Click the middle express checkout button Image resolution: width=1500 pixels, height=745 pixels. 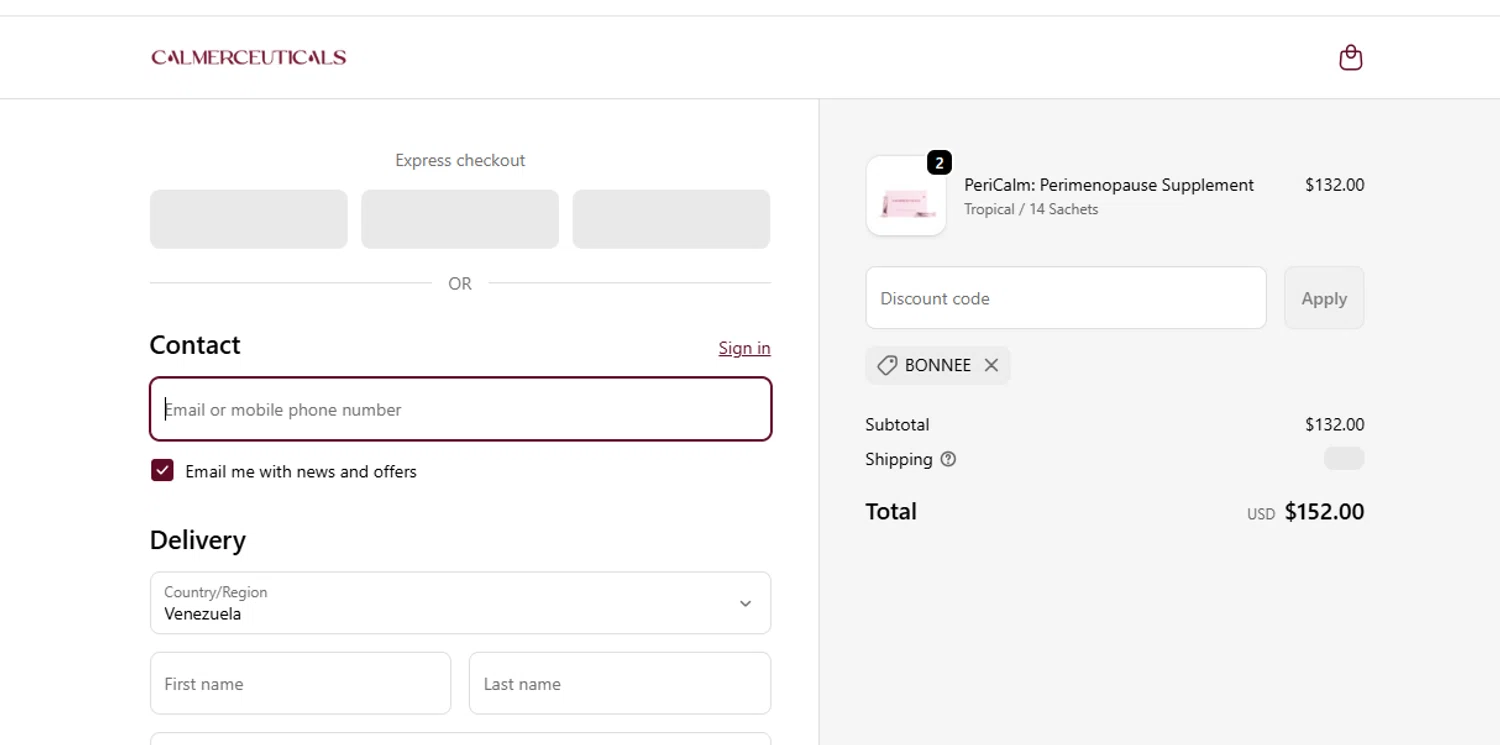[460, 219]
